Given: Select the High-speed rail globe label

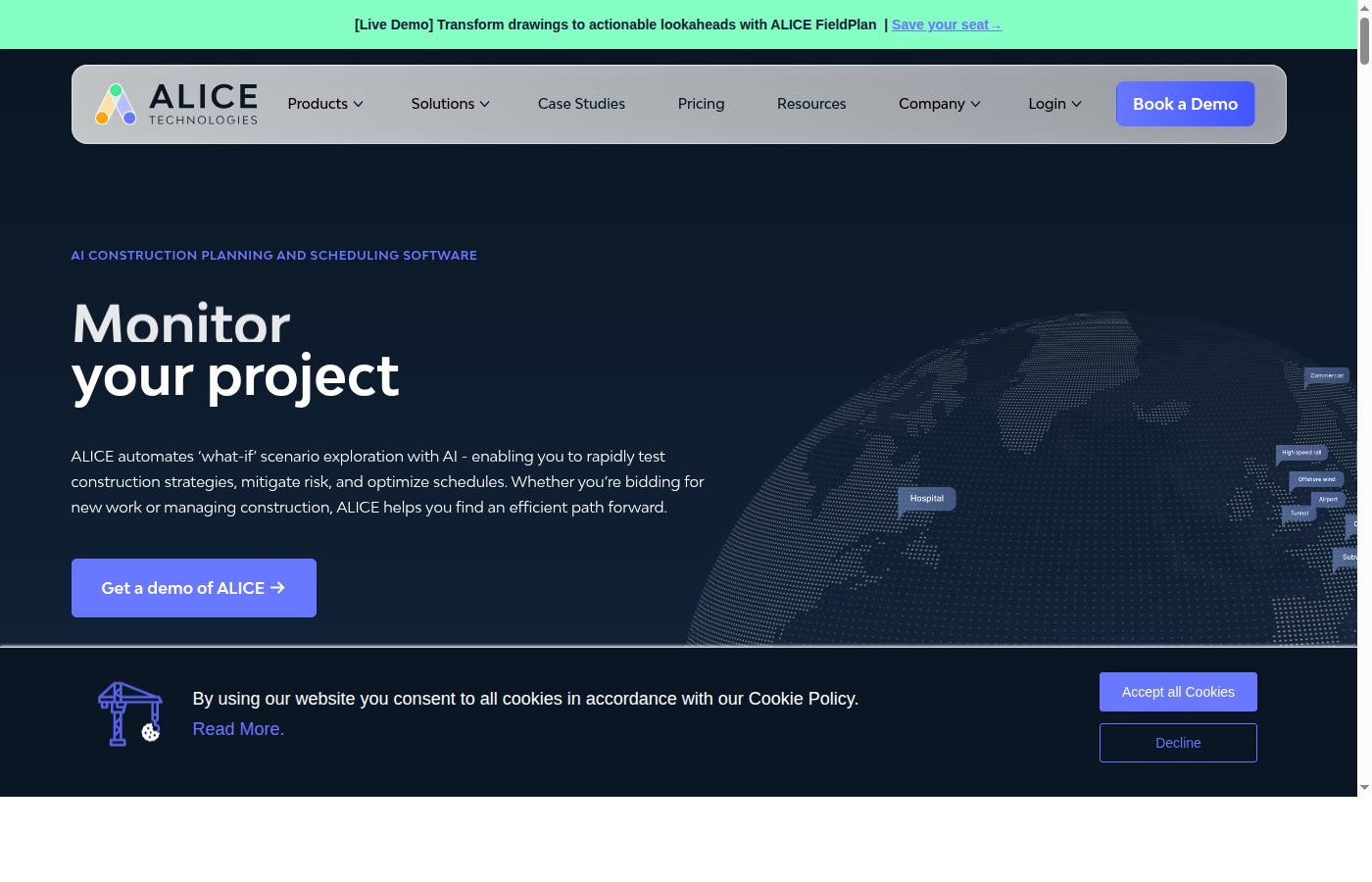Looking at the screenshot, I should (x=1301, y=453).
